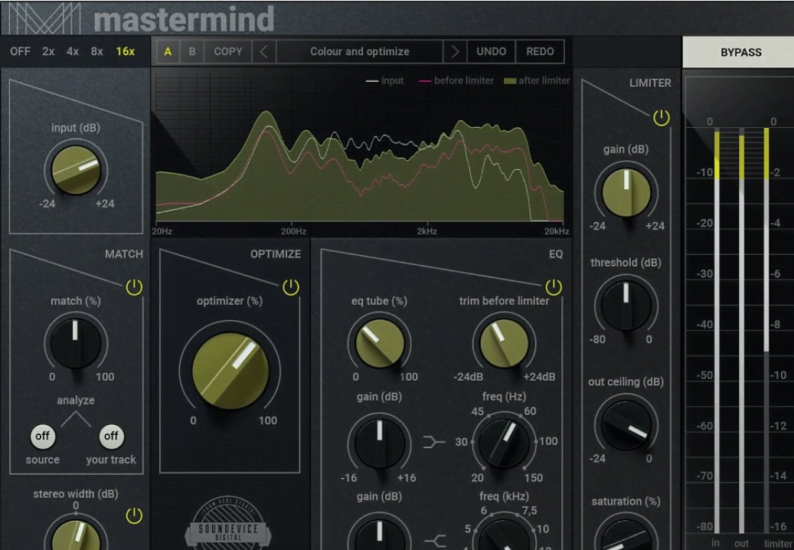Click the REDO button
Viewport: 794px width, 550px height.
(x=540, y=52)
